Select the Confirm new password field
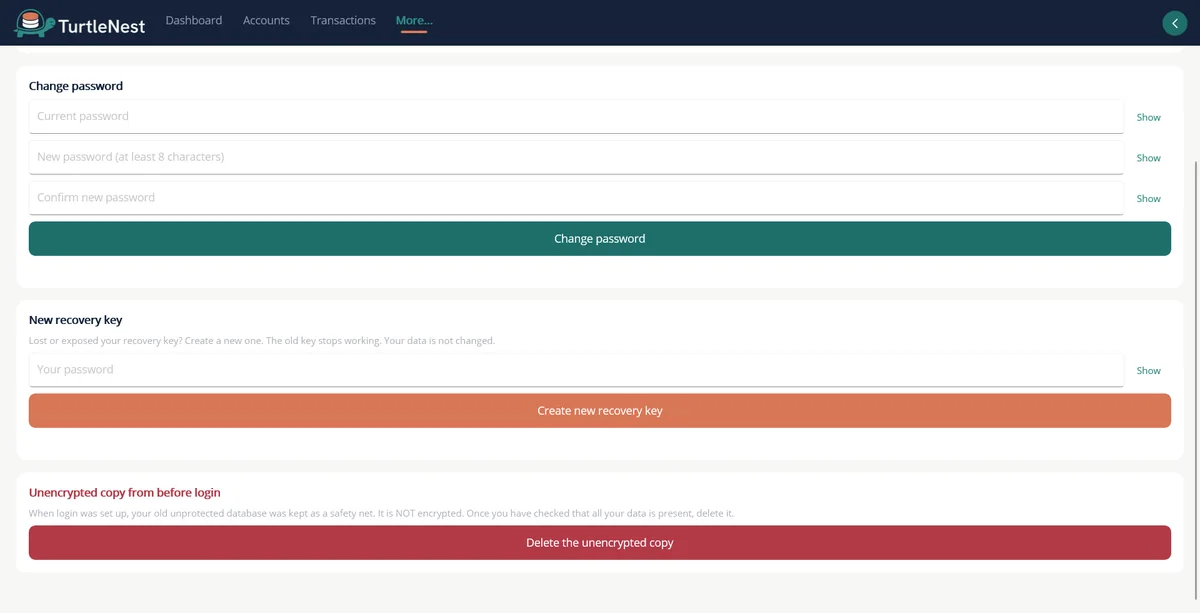This screenshot has height=613, width=1200. click(x=576, y=198)
